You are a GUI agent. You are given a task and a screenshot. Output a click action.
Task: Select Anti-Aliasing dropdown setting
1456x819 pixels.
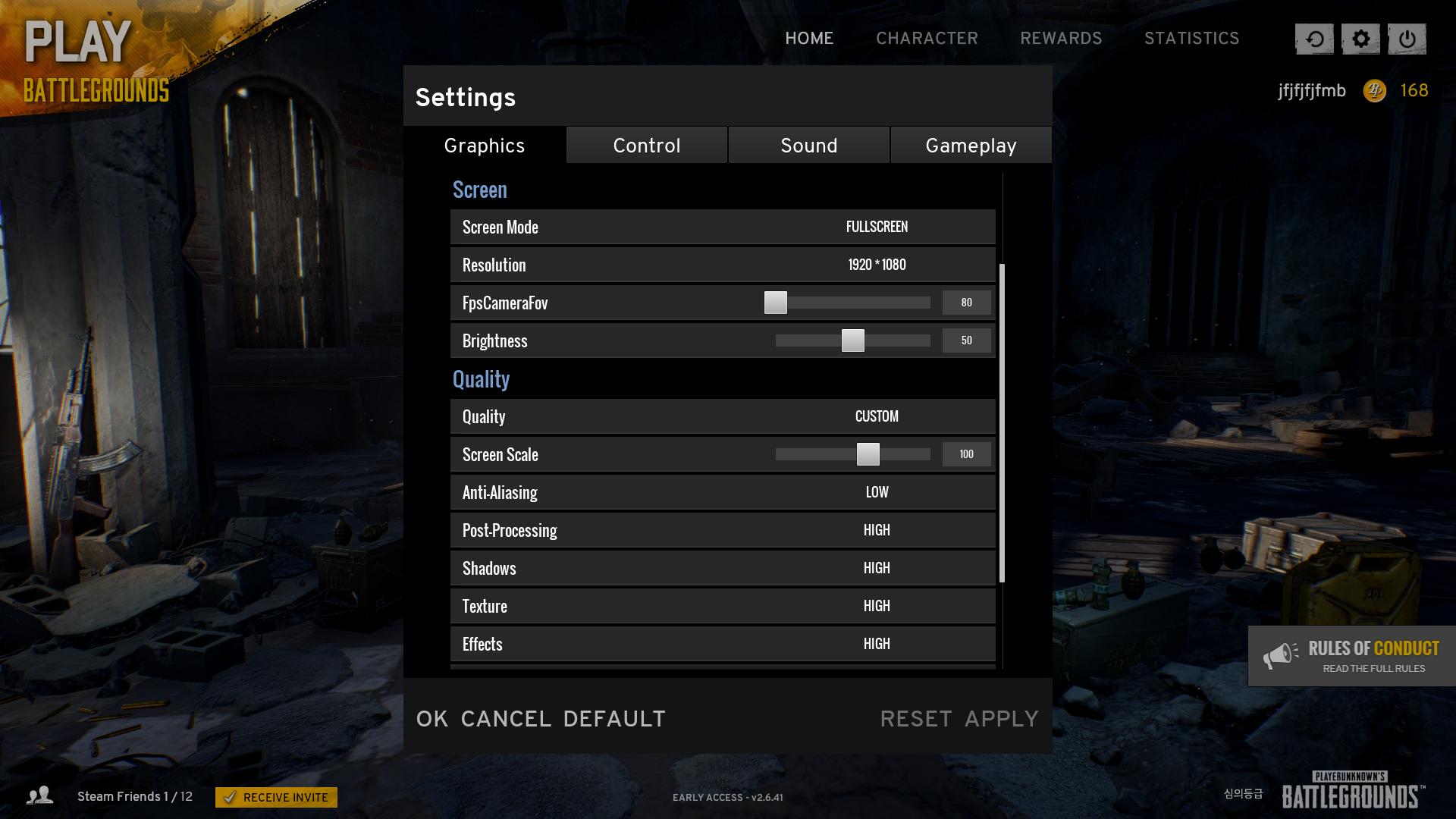tap(876, 491)
